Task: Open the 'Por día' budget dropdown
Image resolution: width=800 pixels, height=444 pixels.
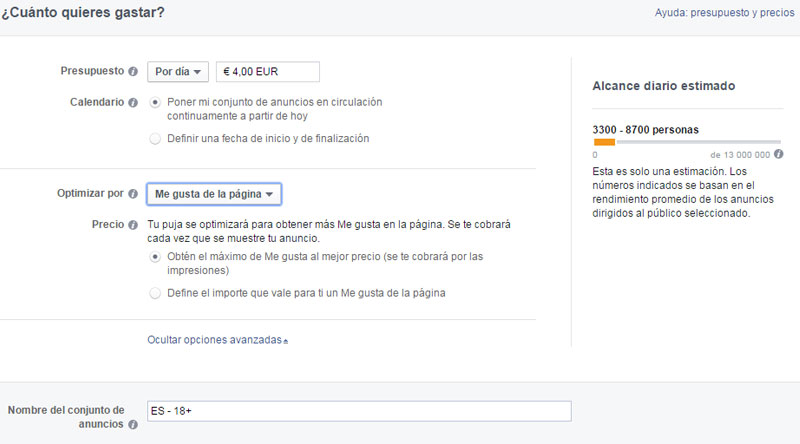Action: tap(178, 71)
